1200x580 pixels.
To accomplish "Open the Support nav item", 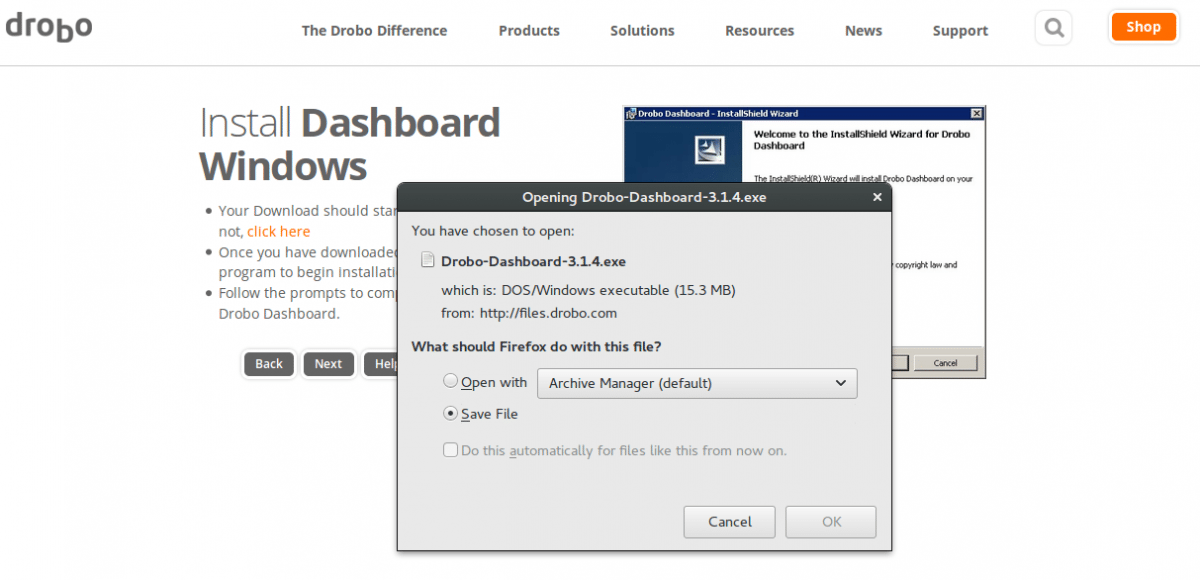I will tap(960, 31).
